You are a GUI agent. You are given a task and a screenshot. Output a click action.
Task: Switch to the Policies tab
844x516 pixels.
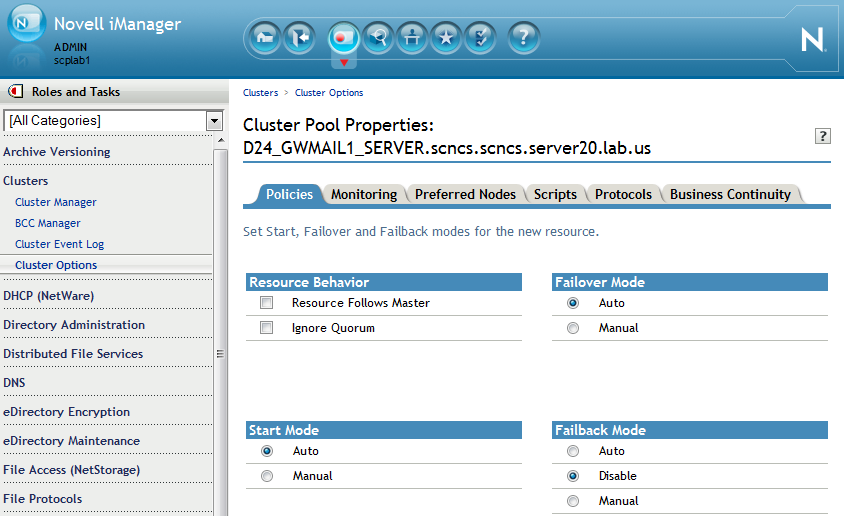pyautogui.click(x=290, y=194)
